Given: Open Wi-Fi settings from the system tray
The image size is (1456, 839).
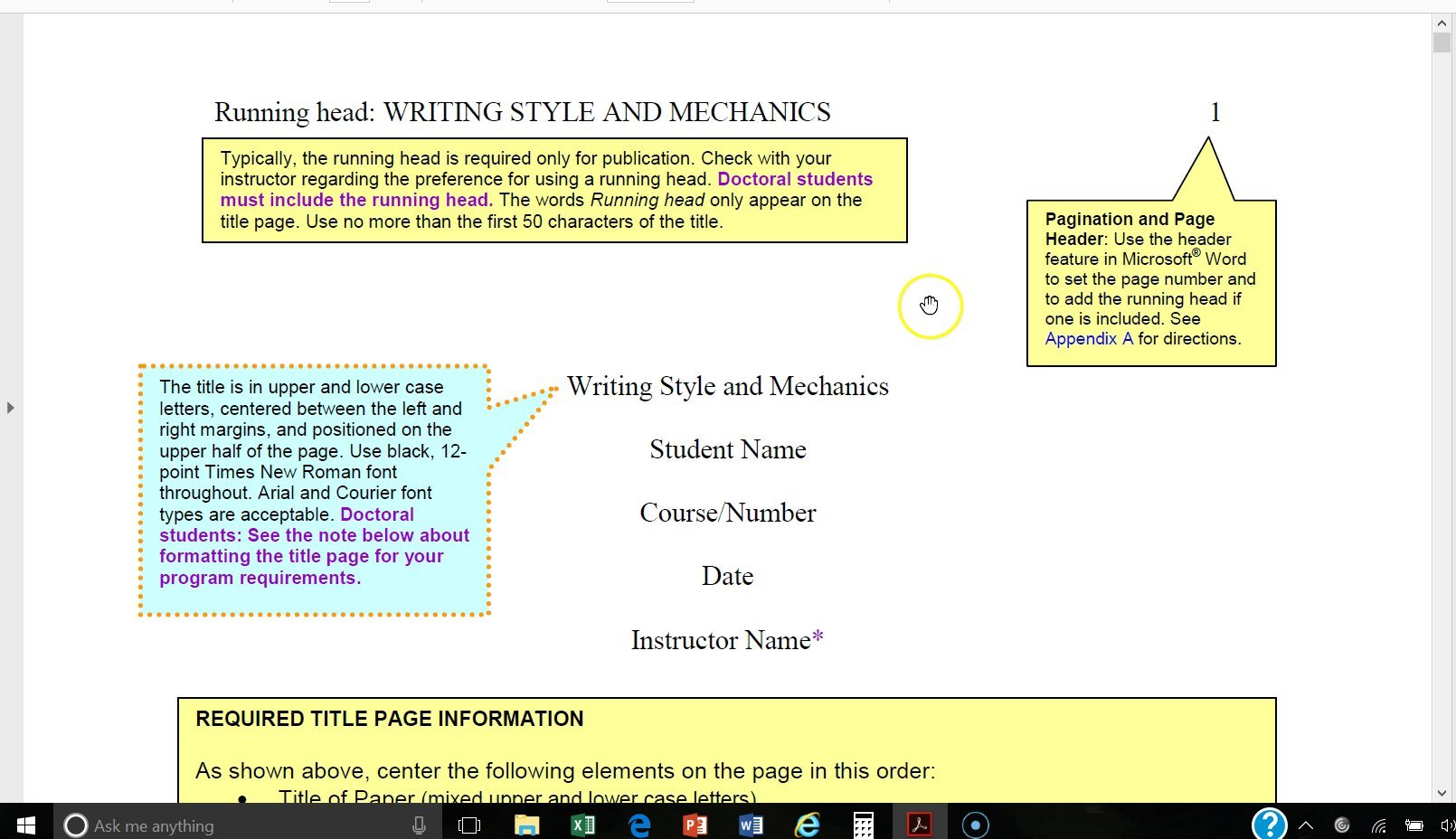Looking at the screenshot, I should [1378, 824].
